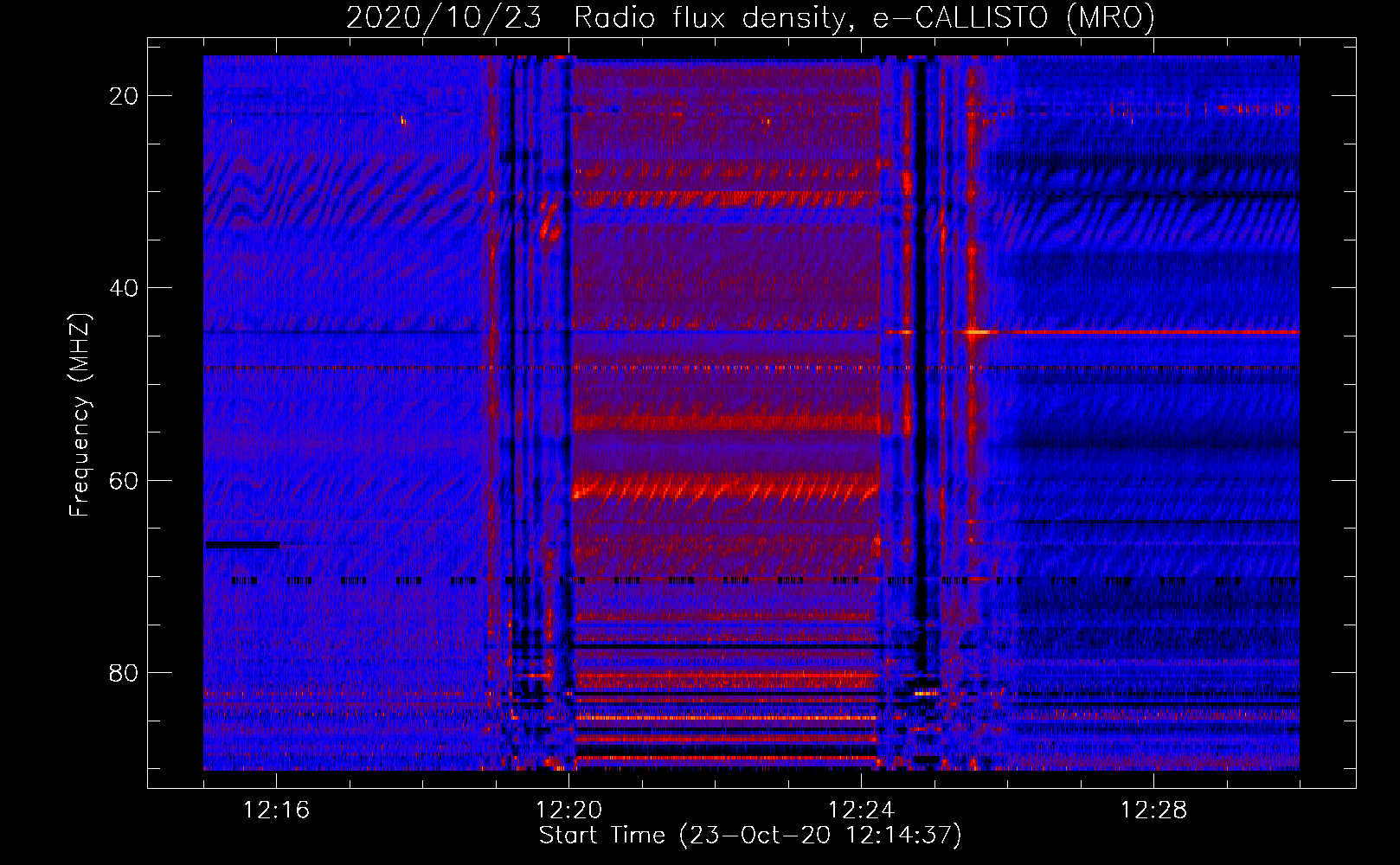Click the '80' frequency tick label
Viewport: 1400px width, 865px height.
[x=124, y=672]
